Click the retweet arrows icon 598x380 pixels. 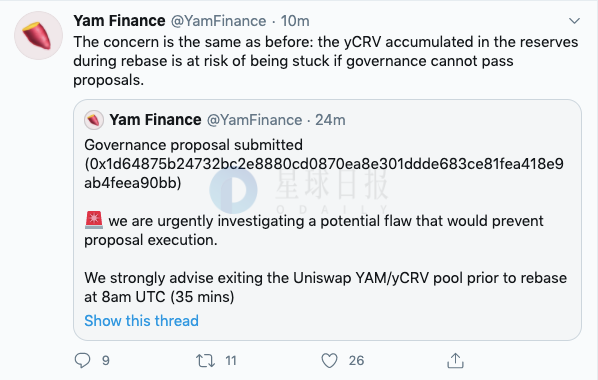pyautogui.click(x=205, y=361)
